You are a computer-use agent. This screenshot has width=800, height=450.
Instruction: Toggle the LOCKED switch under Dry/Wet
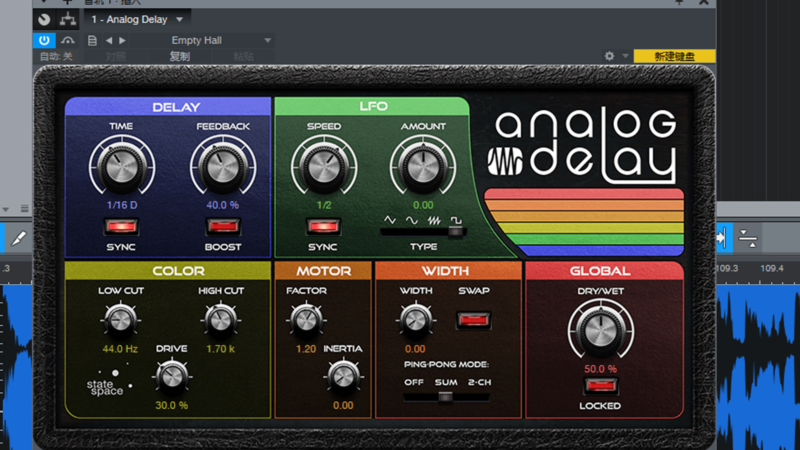[599, 385]
